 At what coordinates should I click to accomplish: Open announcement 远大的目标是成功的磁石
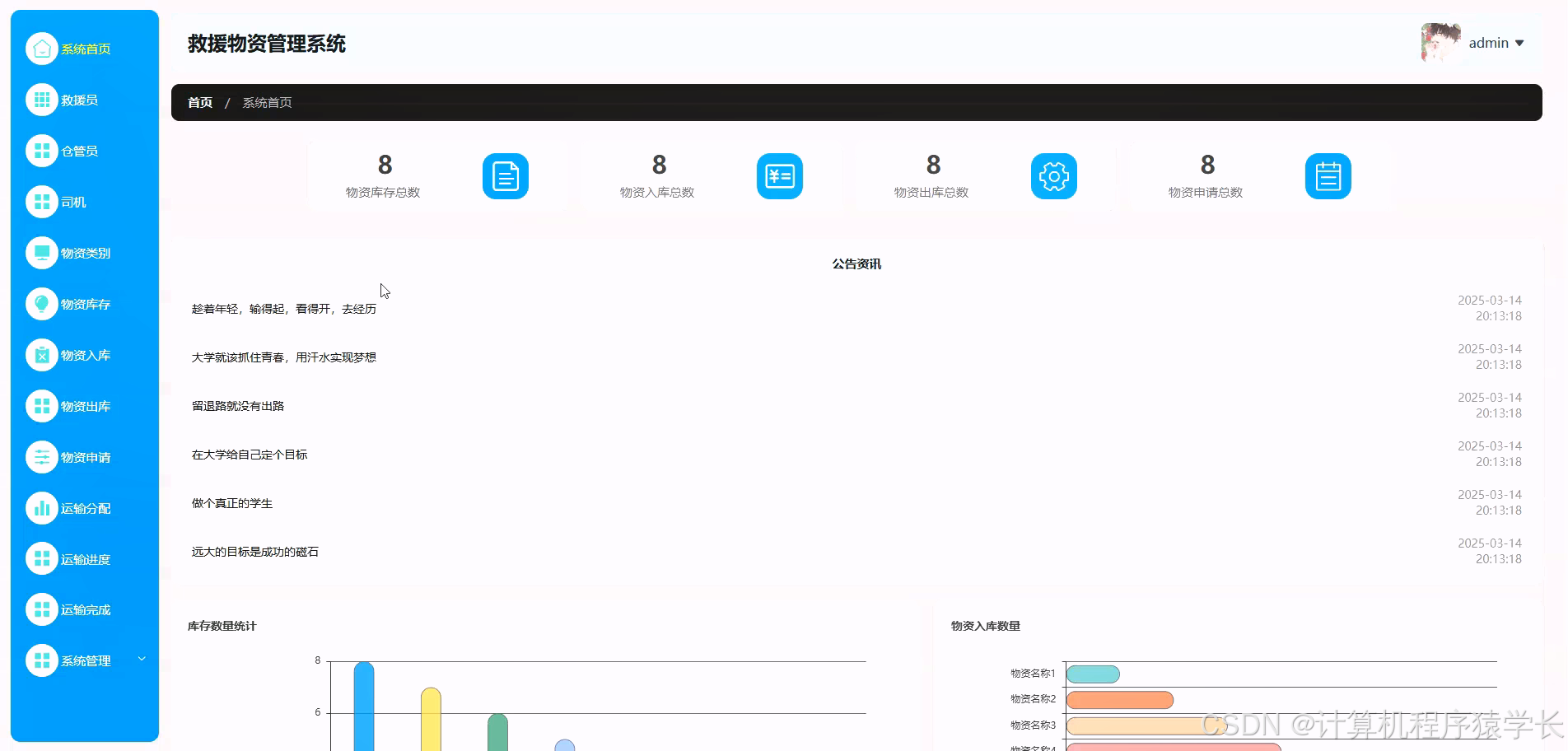(255, 552)
